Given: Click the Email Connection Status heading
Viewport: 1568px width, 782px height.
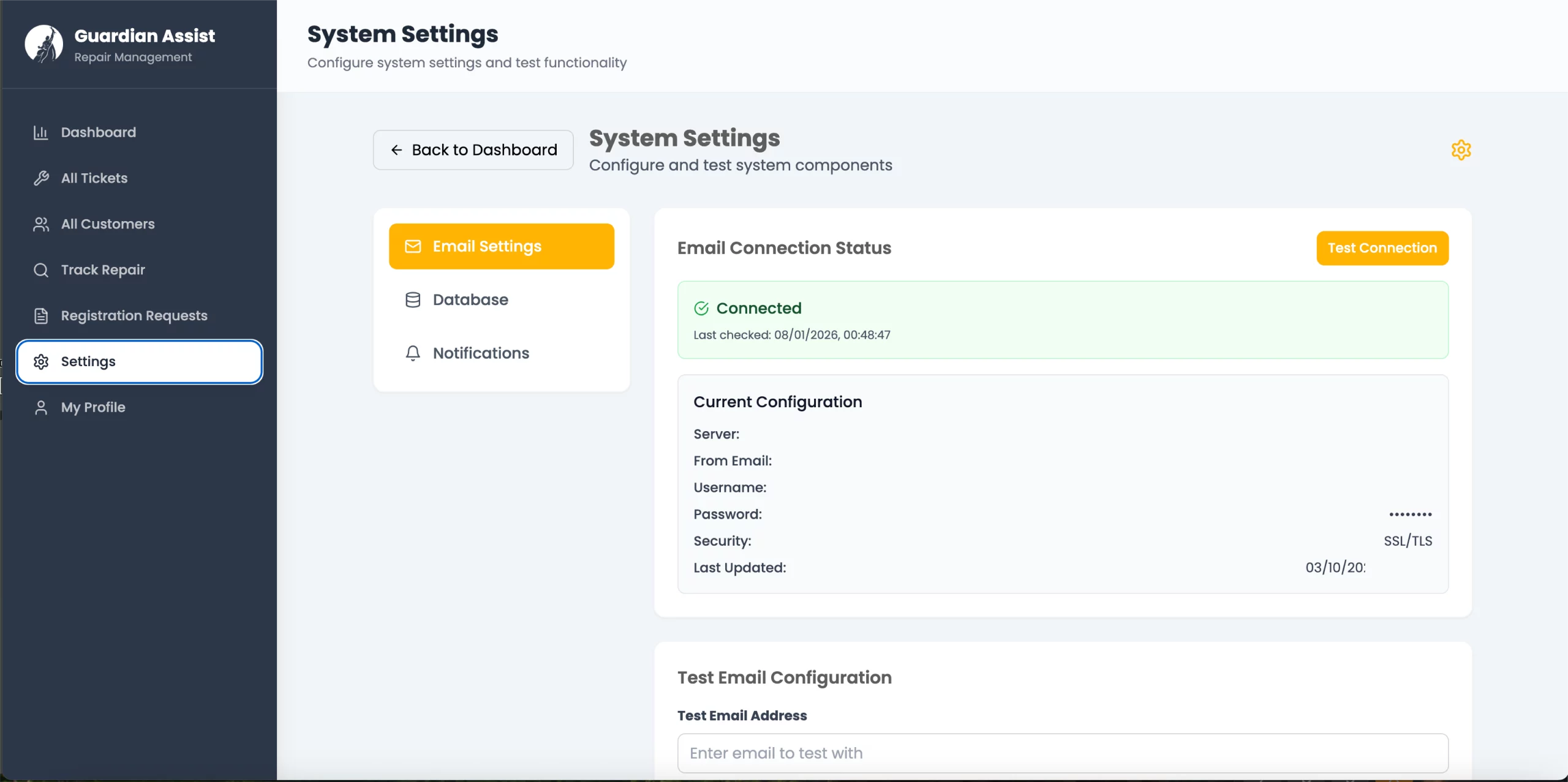Looking at the screenshot, I should 784,248.
